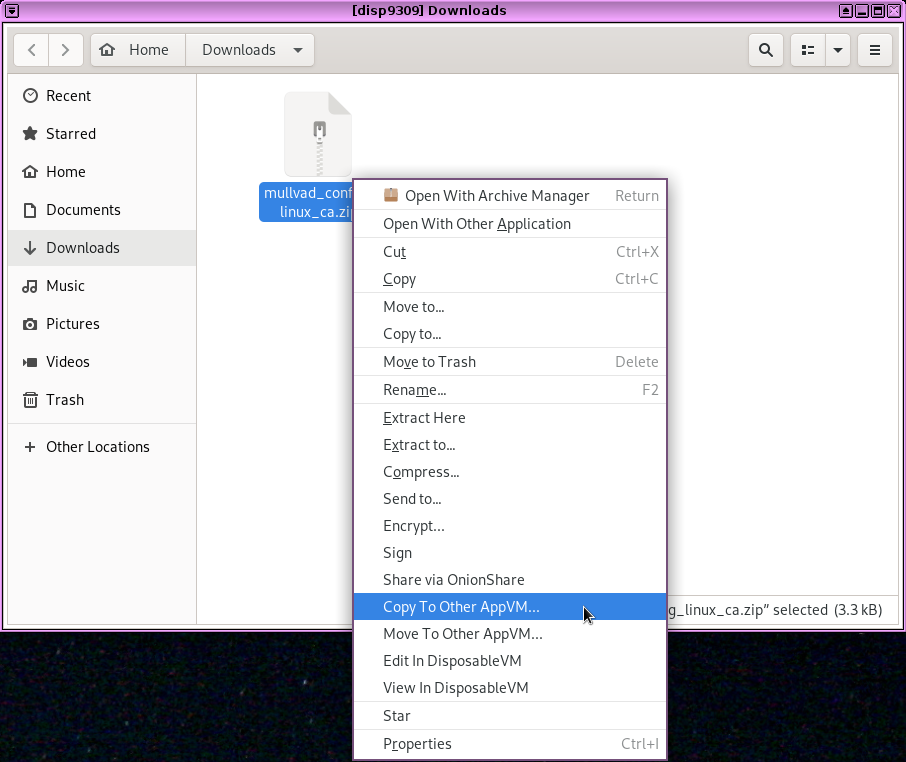Go back with the left arrow button
Viewport: 906px width, 762px height.
[32, 50]
